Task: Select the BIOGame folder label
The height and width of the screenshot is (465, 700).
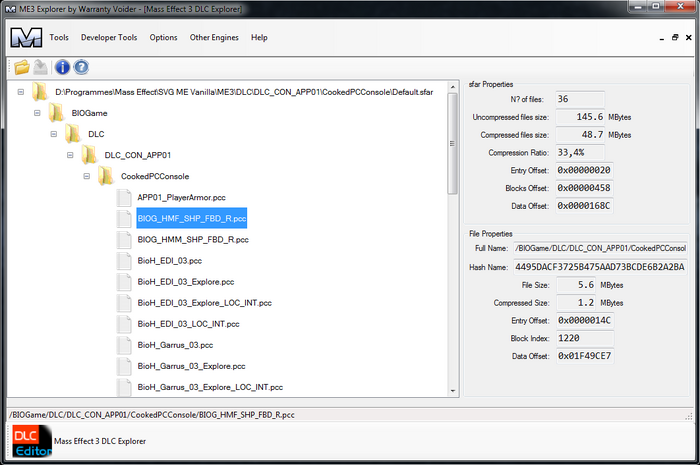Action: (x=89, y=113)
